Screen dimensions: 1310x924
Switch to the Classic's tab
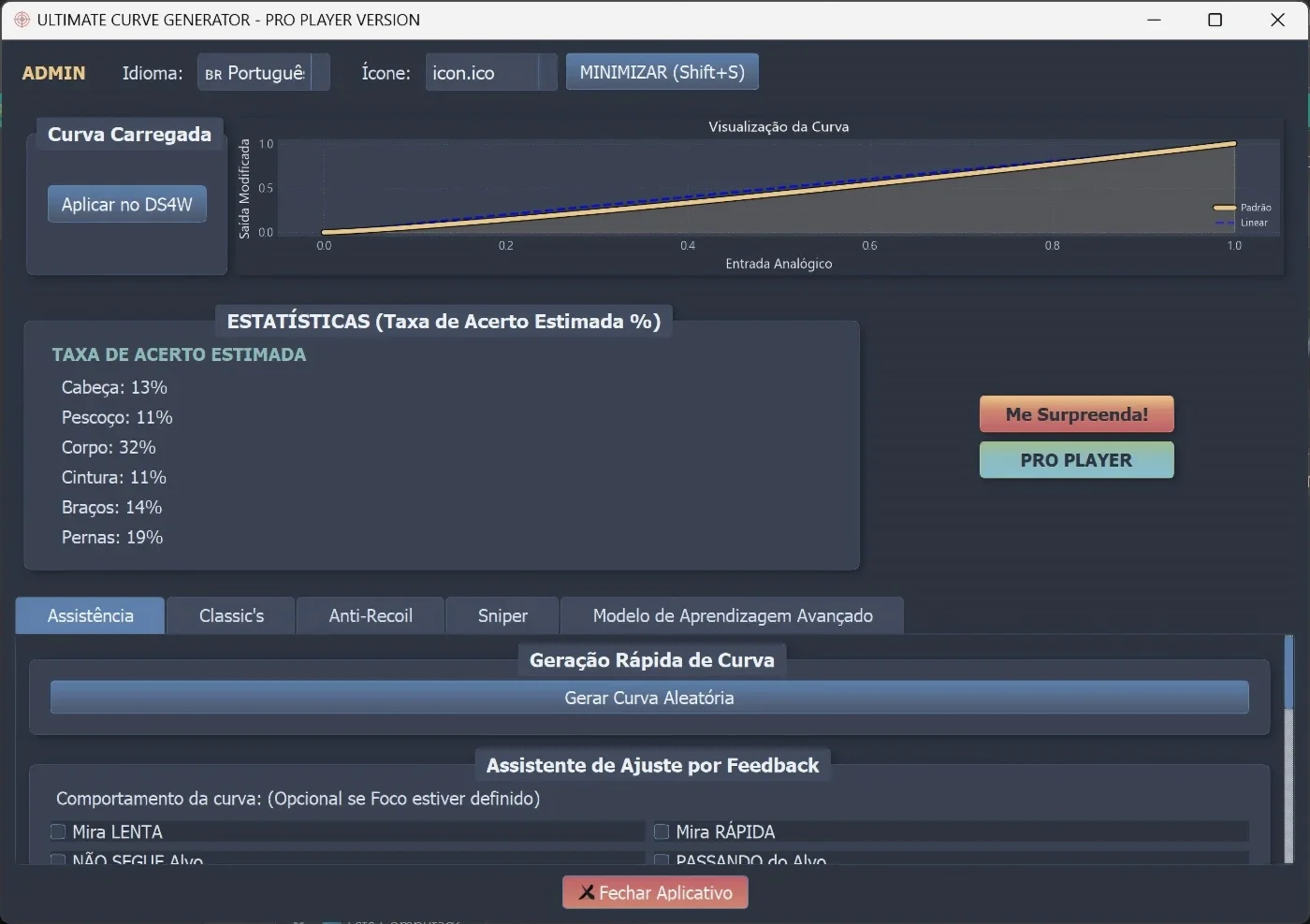click(231, 615)
